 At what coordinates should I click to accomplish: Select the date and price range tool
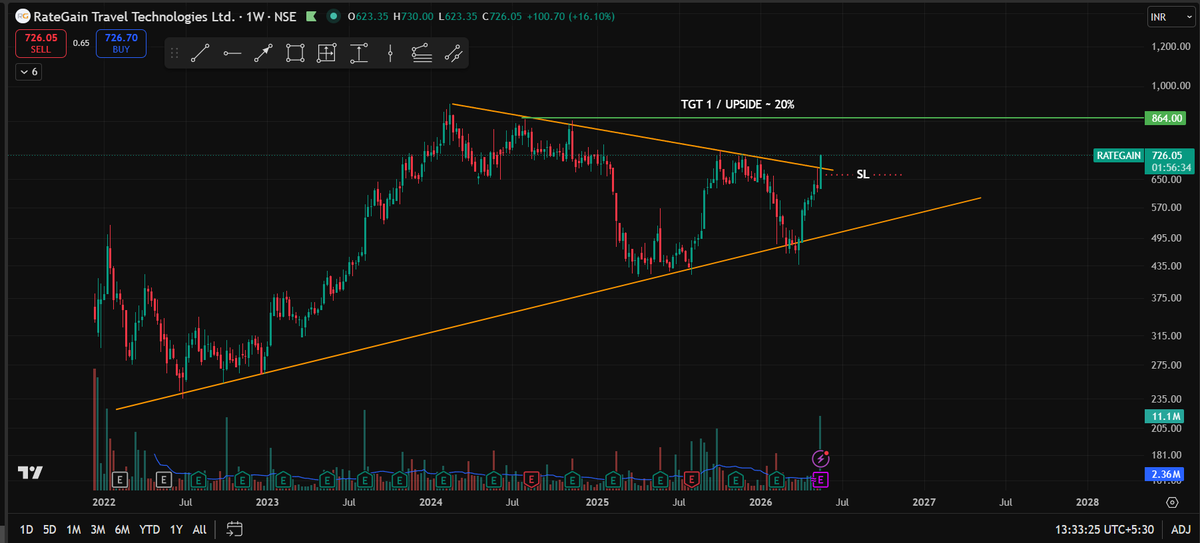pyautogui.click(x=327, y=53)
